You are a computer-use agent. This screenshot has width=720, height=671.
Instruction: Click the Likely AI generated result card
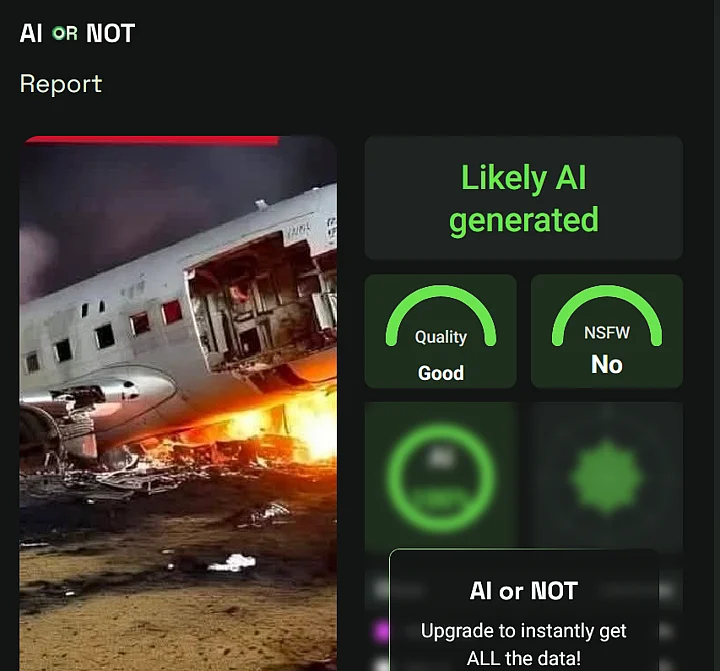[523, 198]
